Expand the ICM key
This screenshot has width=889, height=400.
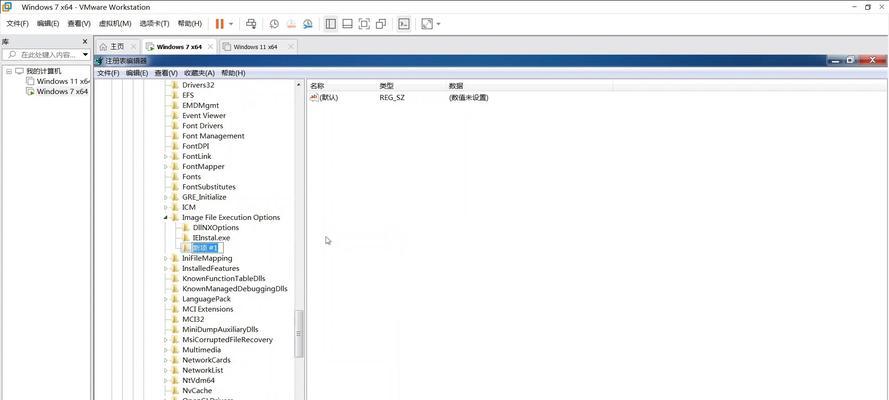pyautogui.click(x=166, y=207)
